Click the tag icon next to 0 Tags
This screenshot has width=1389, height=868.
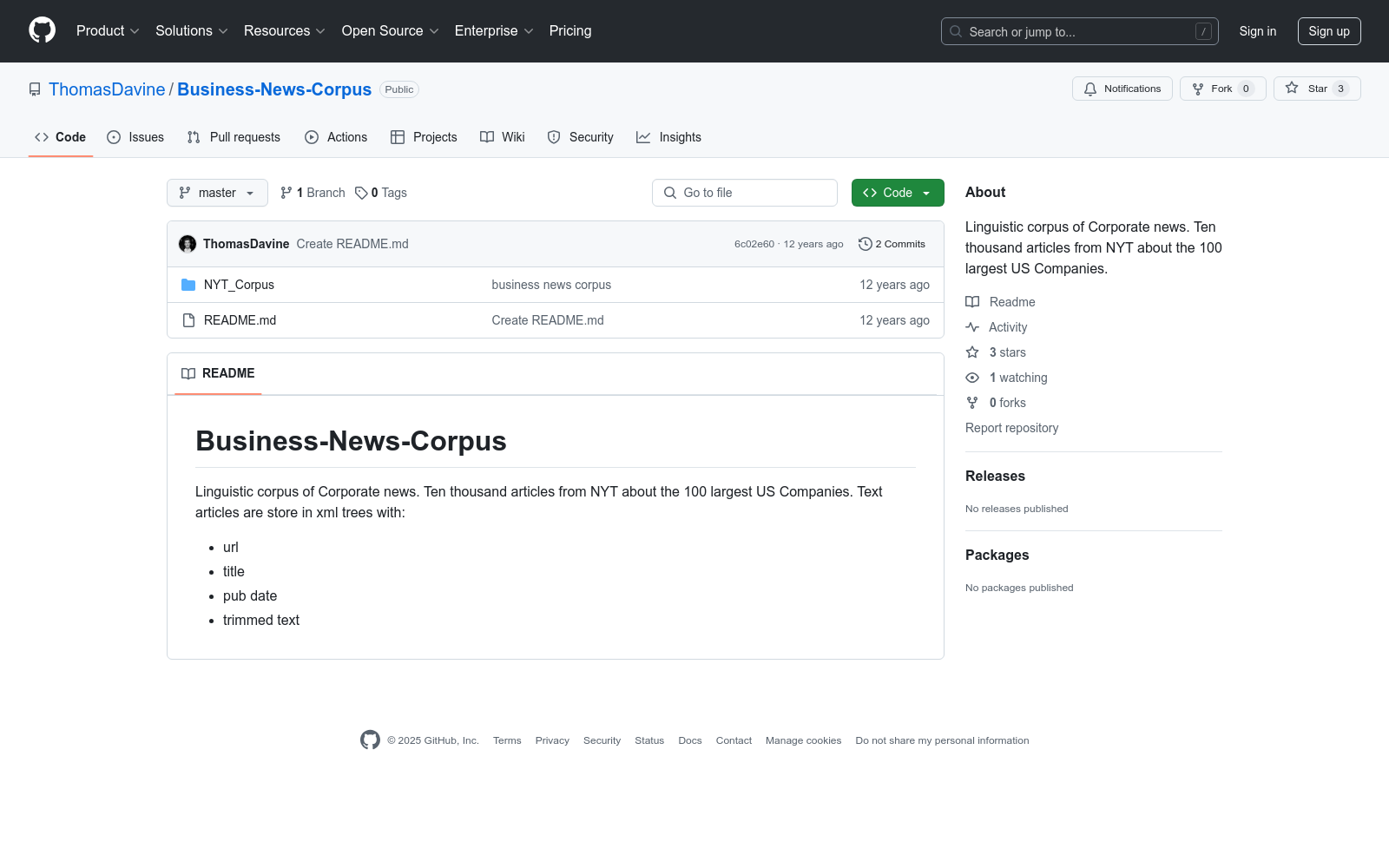[x=361, y=193]
